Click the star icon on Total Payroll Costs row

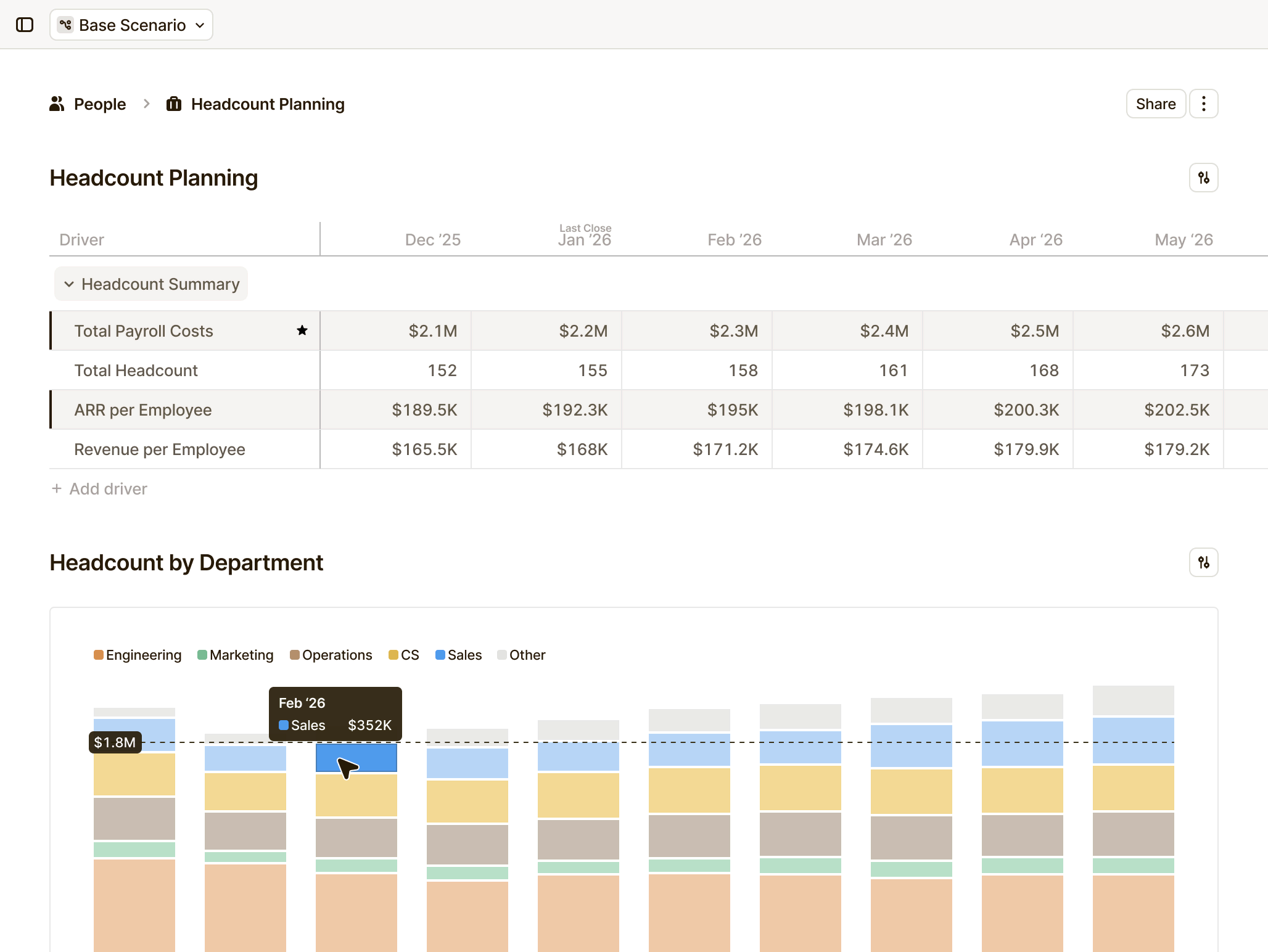coord(302,330)
